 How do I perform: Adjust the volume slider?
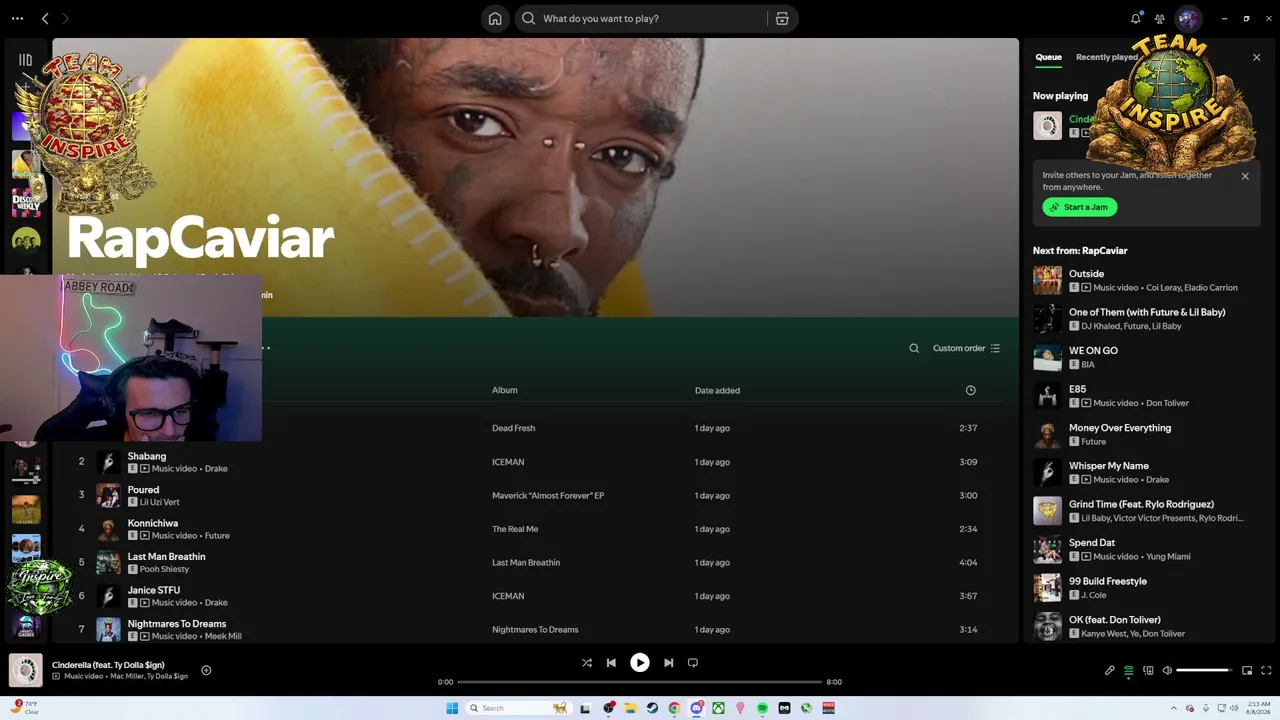pos(1203,670)
